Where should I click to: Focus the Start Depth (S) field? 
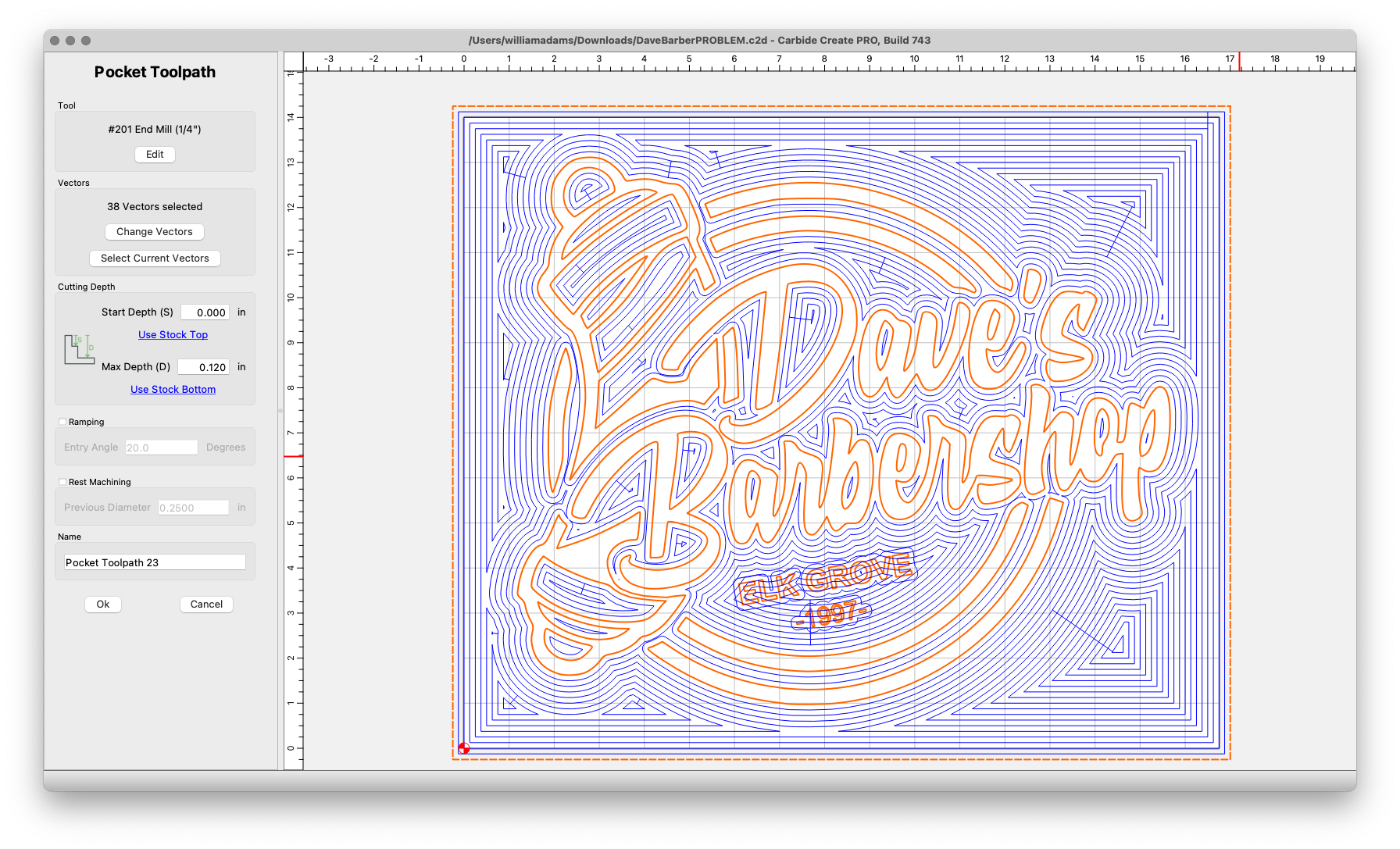tap(205, 312)
